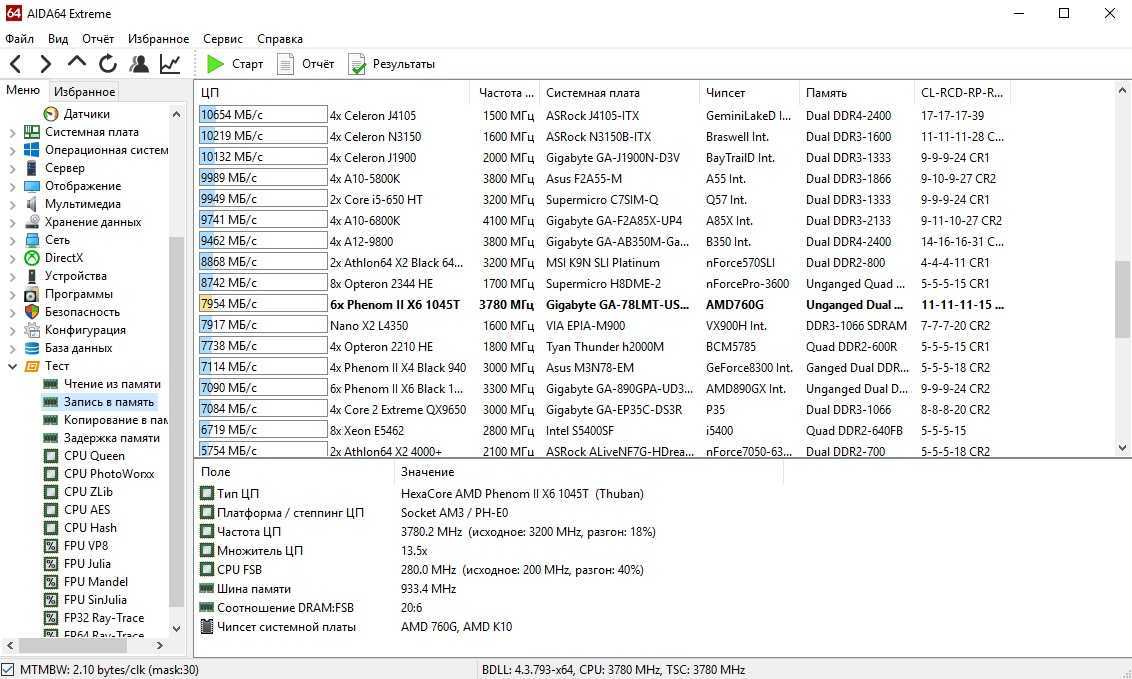
Task: Select the Датчики sensor item
Action: [86, 114]
